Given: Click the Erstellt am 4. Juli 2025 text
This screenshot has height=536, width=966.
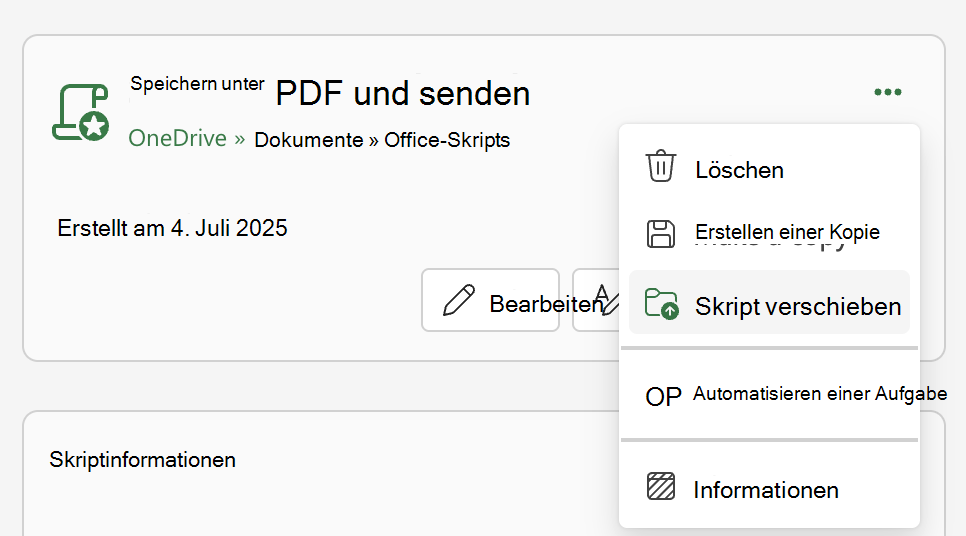Looking at the screenshot, I should point(172,228).
